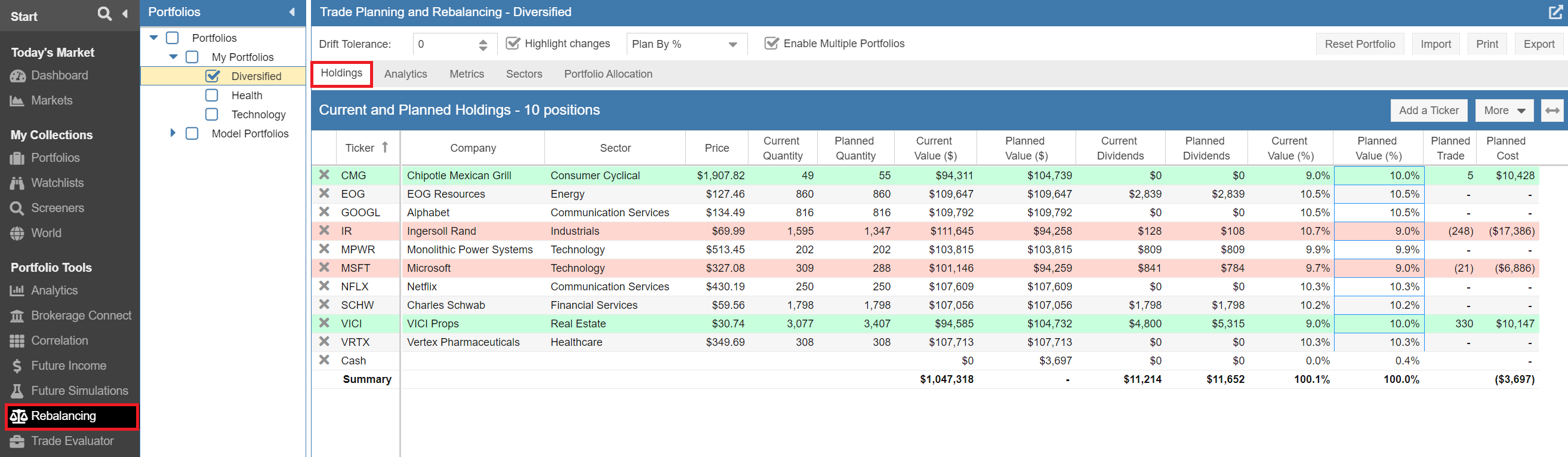This screenshot has height=457, width=1568.
Task: Expand the Model Portfolios tree node
Action: 173,133
